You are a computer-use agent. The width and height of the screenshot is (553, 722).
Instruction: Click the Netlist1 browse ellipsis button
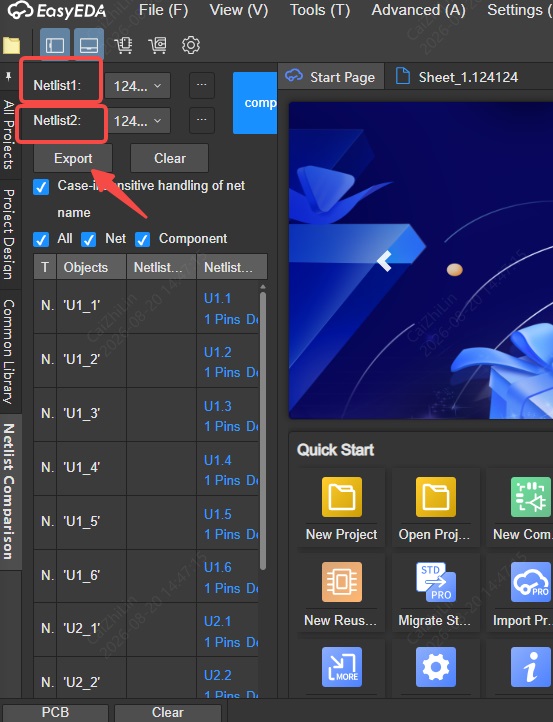pyautogui.click(x=202, y=86)
